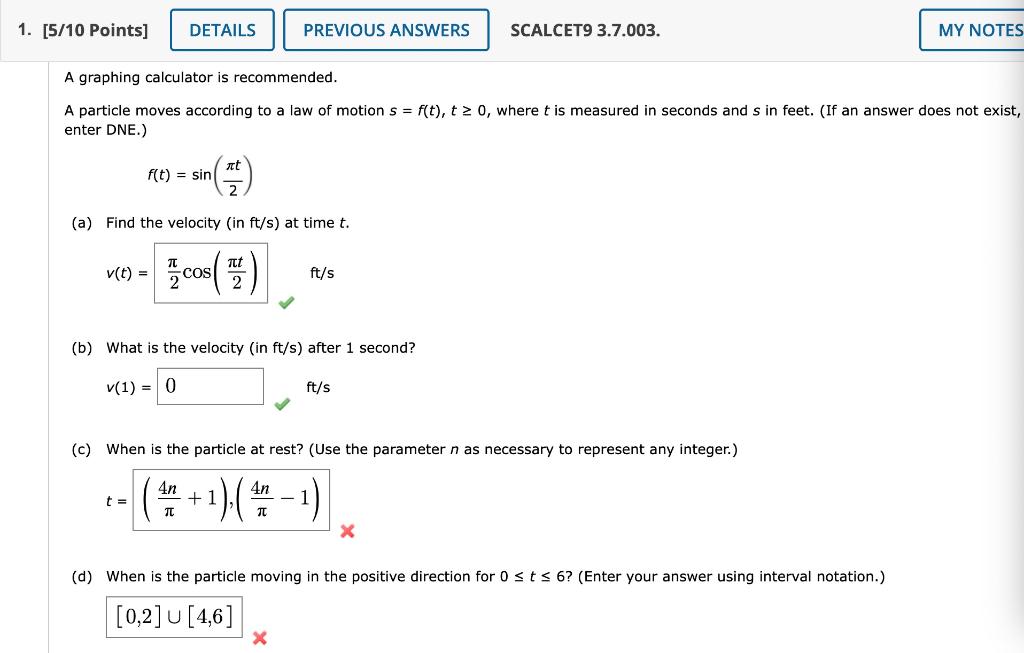The height and width of the screenshot is (653, 1024).
Task: Click the question text for part (c)
Action: point(420,449)
